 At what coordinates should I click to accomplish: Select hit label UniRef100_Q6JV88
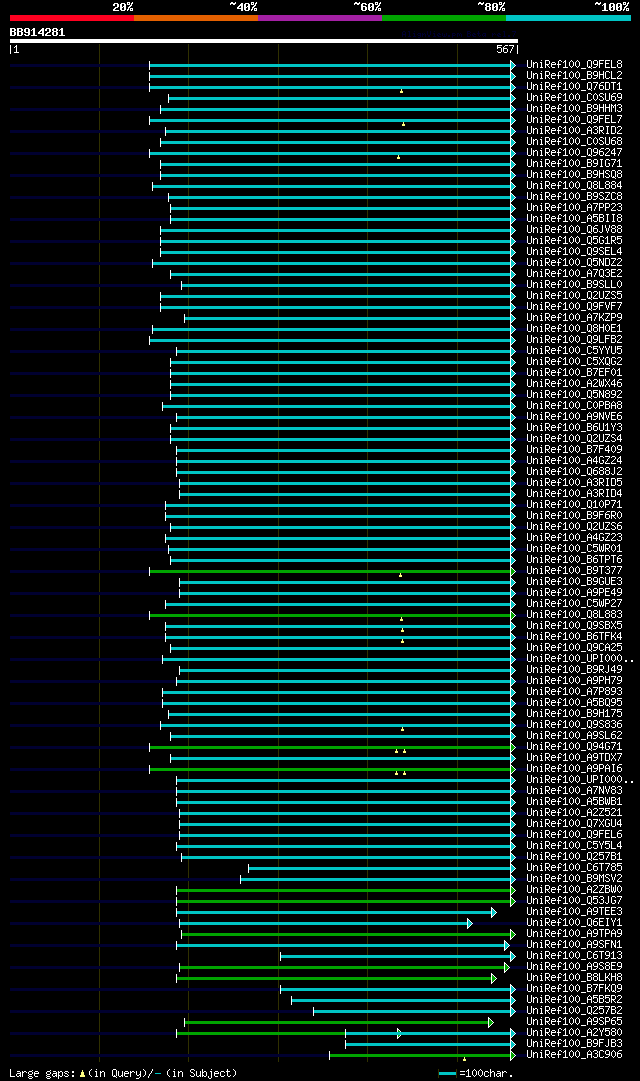[574, 230]
